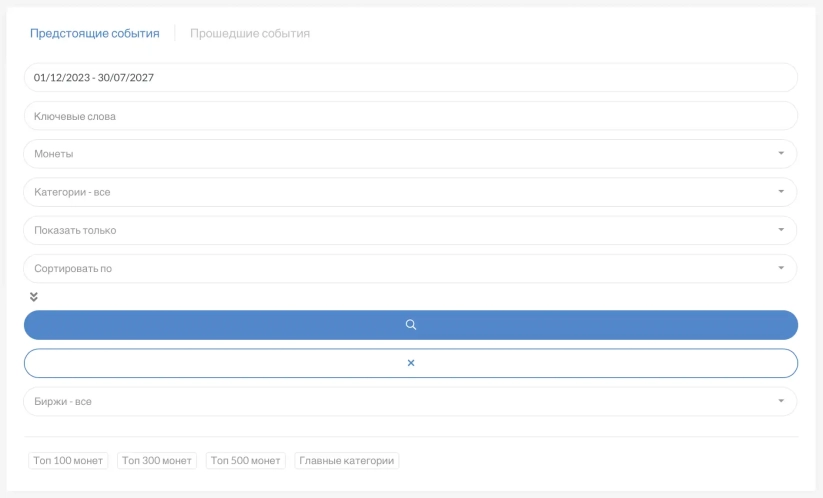
Task: Switch to Предстоящие события tab
Action: coord(95,33)
